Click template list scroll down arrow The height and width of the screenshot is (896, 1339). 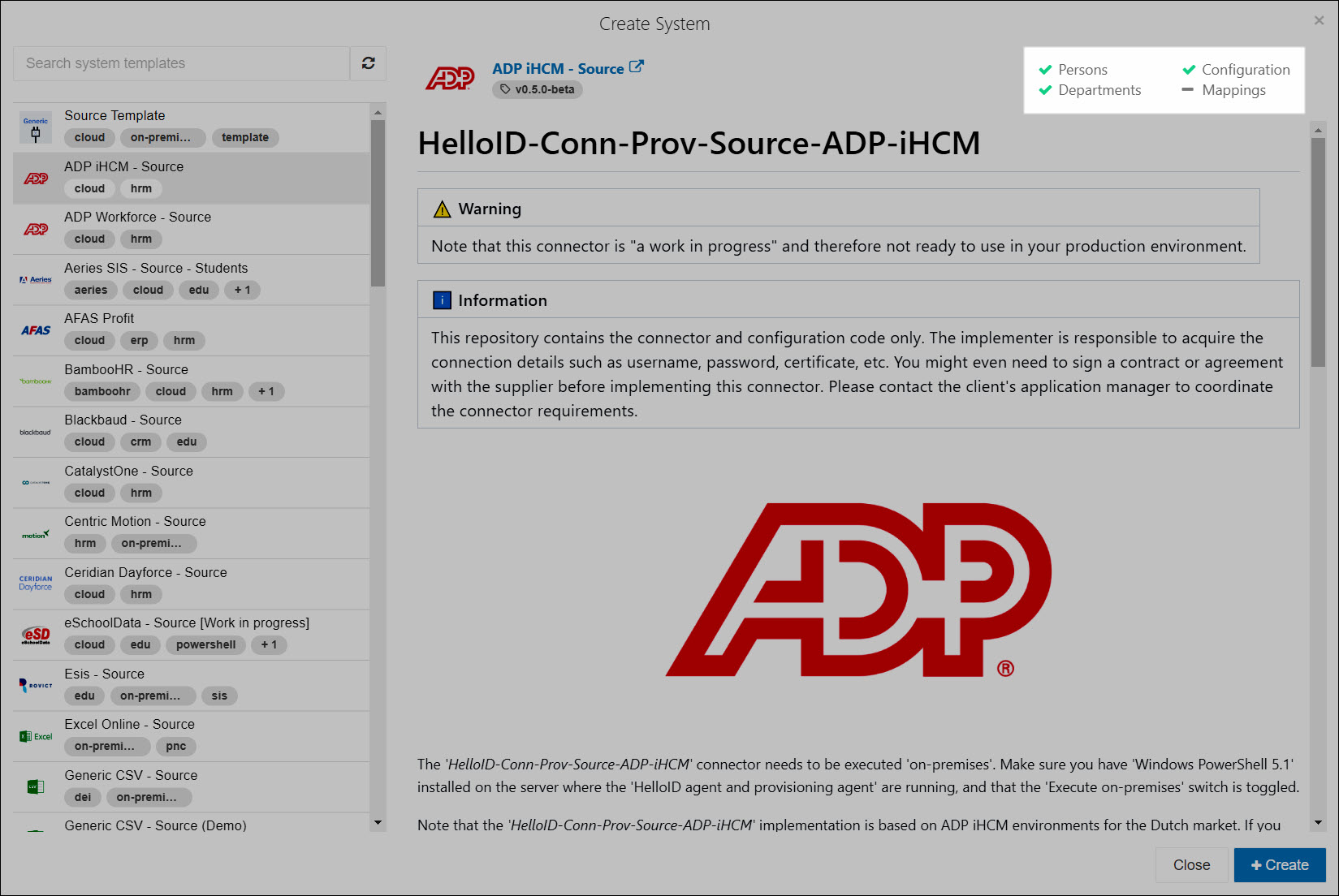pyautogui.click(x=378, y=823)
